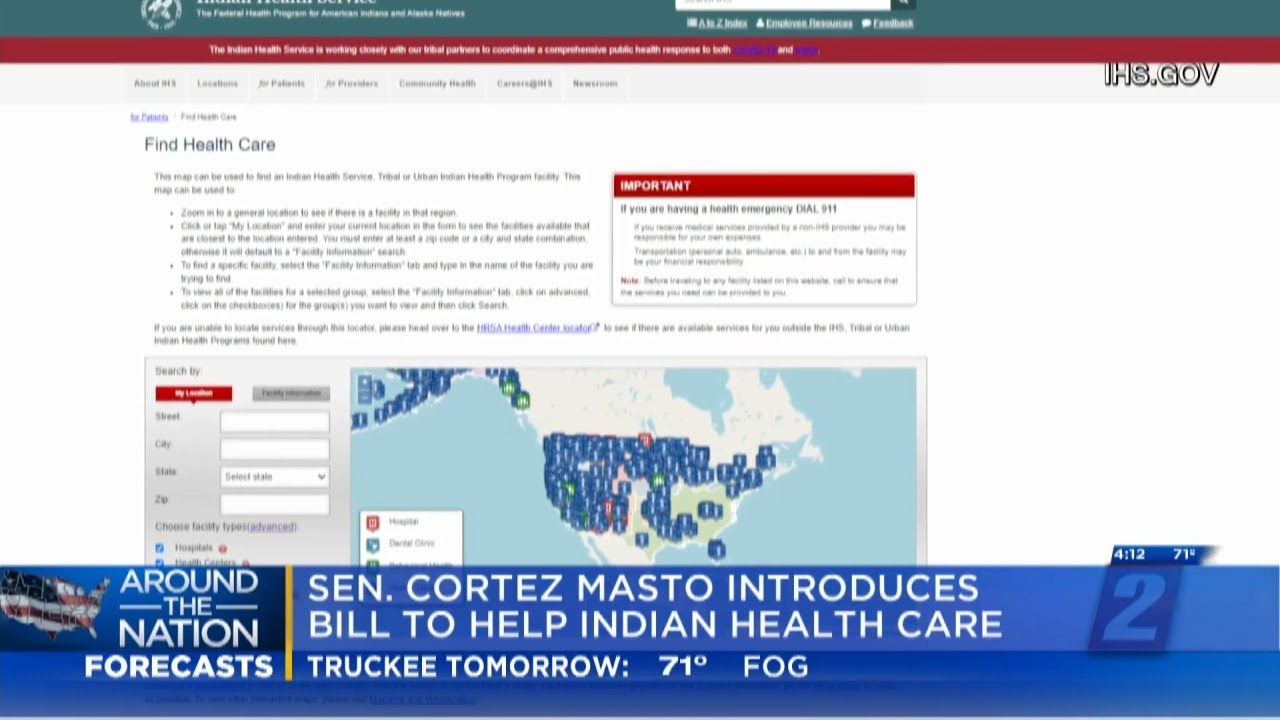Click the for Patients breadcrumb link
Image resolution: width=1280 pixels, height=720 pixels.
(x=149, y=117)
